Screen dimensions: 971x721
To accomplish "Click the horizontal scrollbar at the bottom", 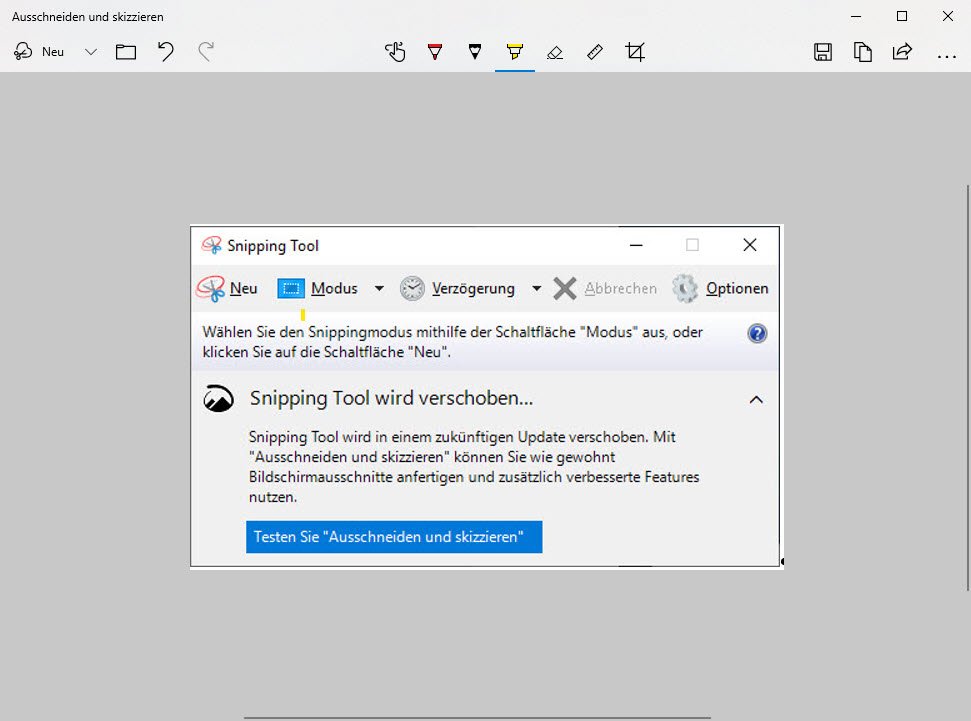I will coord(477,718).
